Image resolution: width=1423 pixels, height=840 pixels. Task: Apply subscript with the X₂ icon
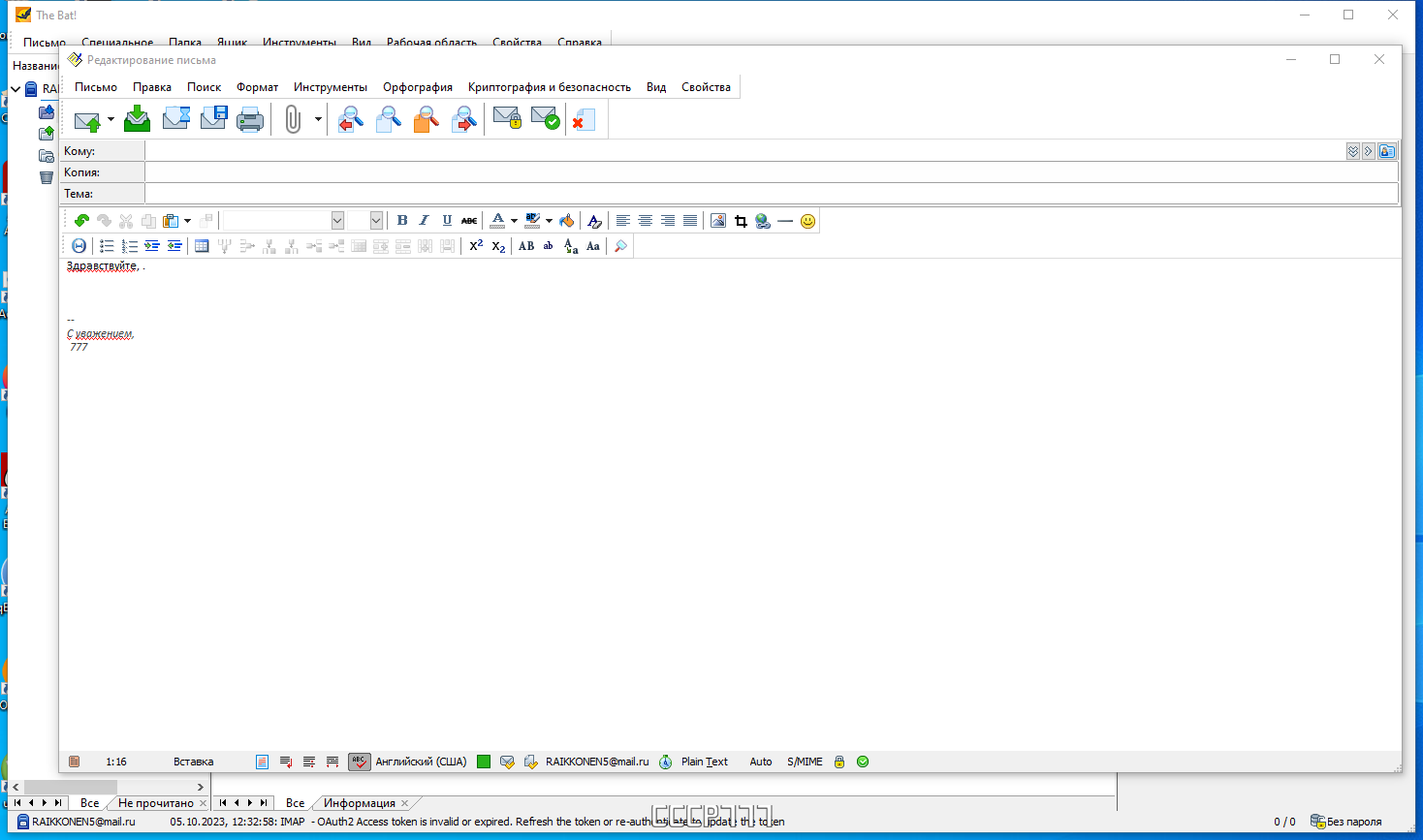click(x=498, y=246)
